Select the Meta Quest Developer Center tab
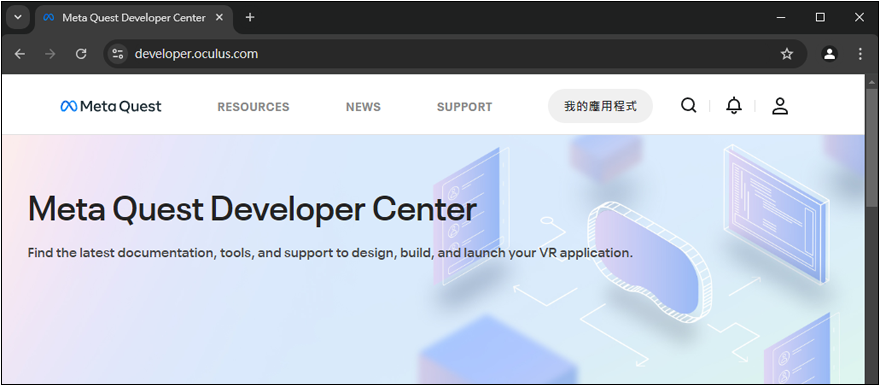This screenshot has height=386, width=880. click(x=133, y=17)
